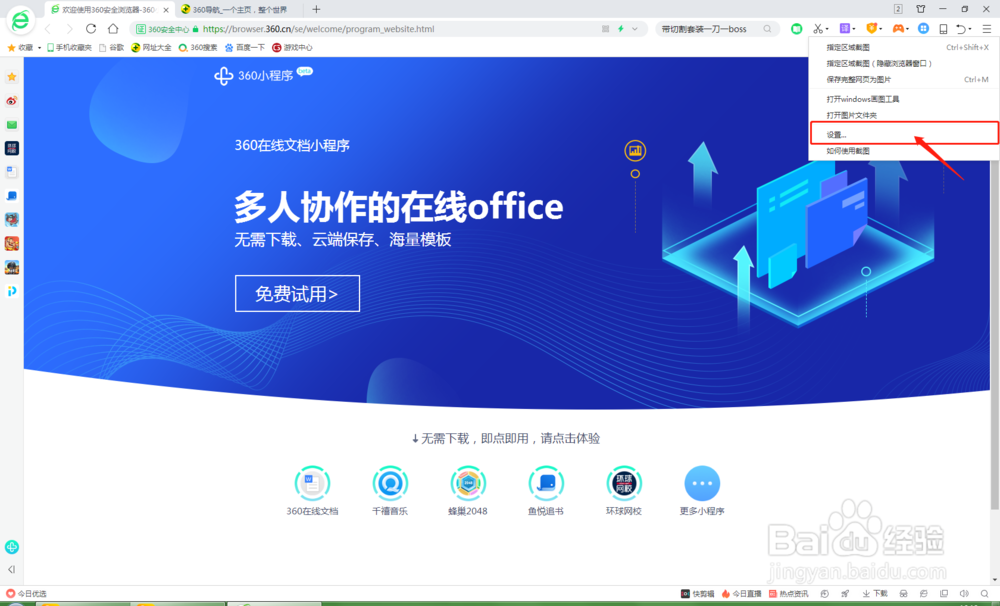Select 指定区域截图 menu entry without brackets

coord(903,47)
